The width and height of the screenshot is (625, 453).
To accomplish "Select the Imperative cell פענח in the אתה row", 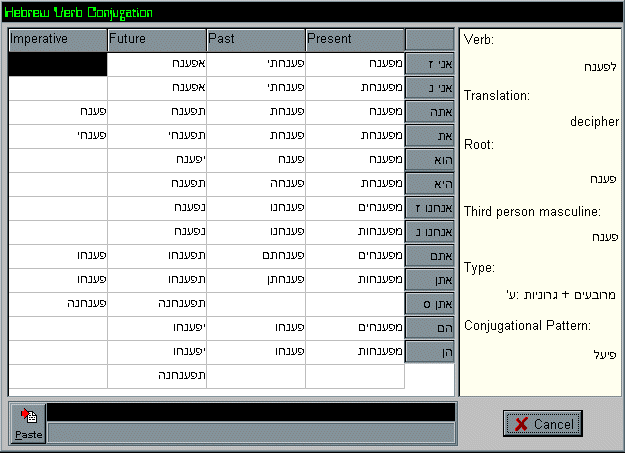I will pyautogui.click(x=58, y=112).
